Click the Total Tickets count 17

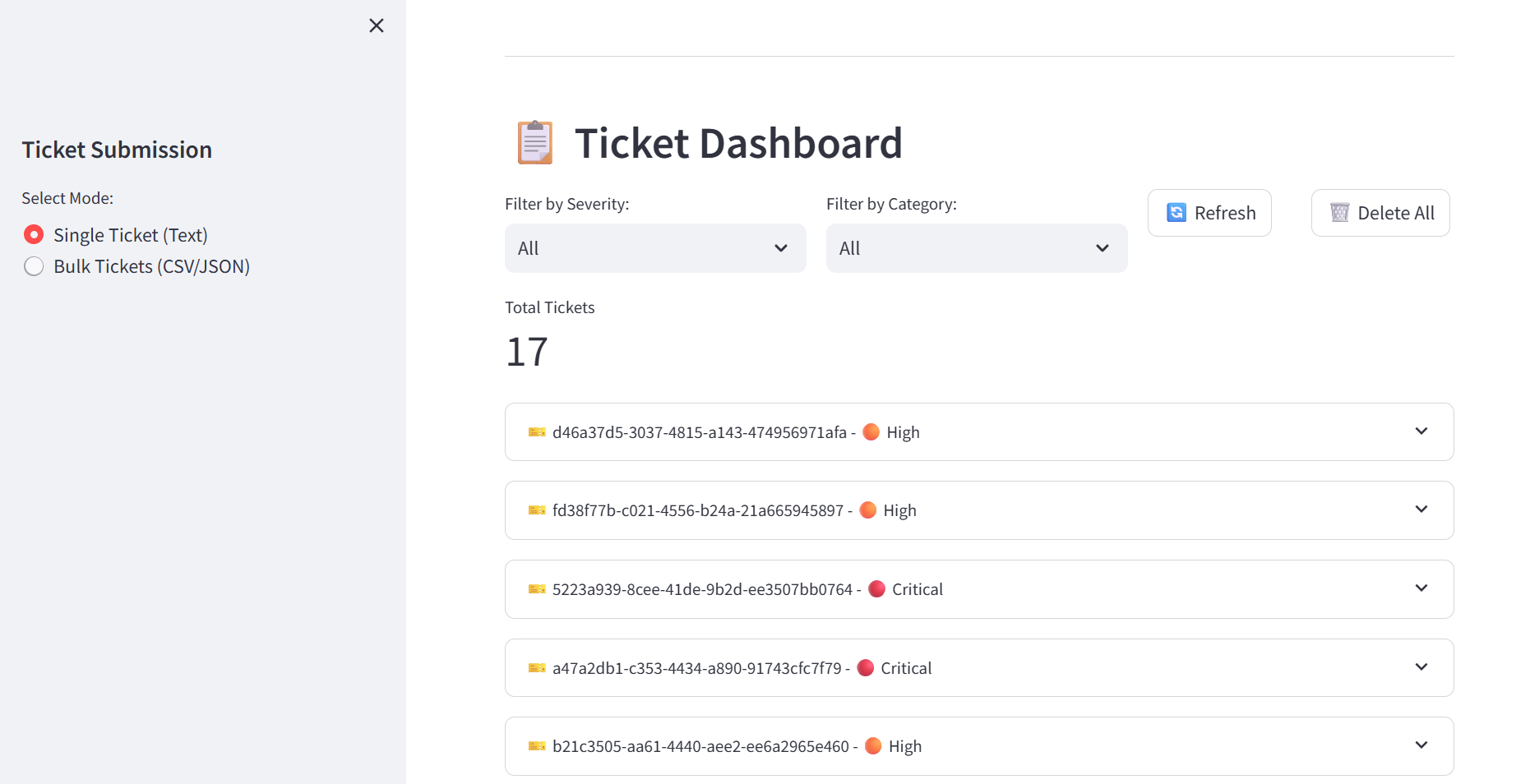pyautogui.click(x=527, y=352)
